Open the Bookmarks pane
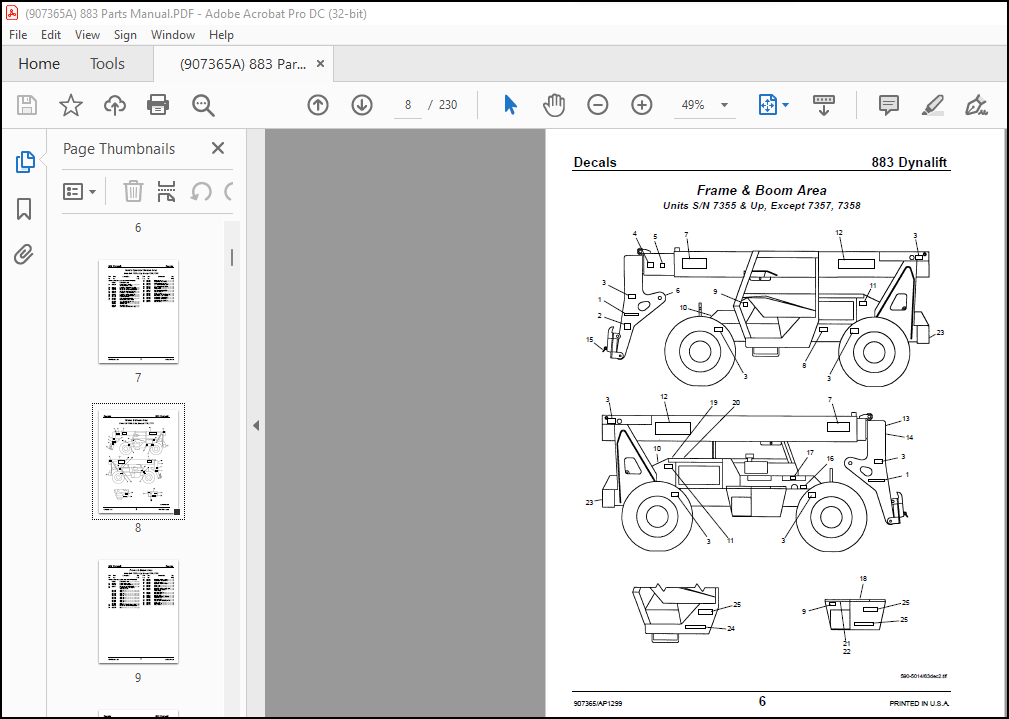 (24, 209)
